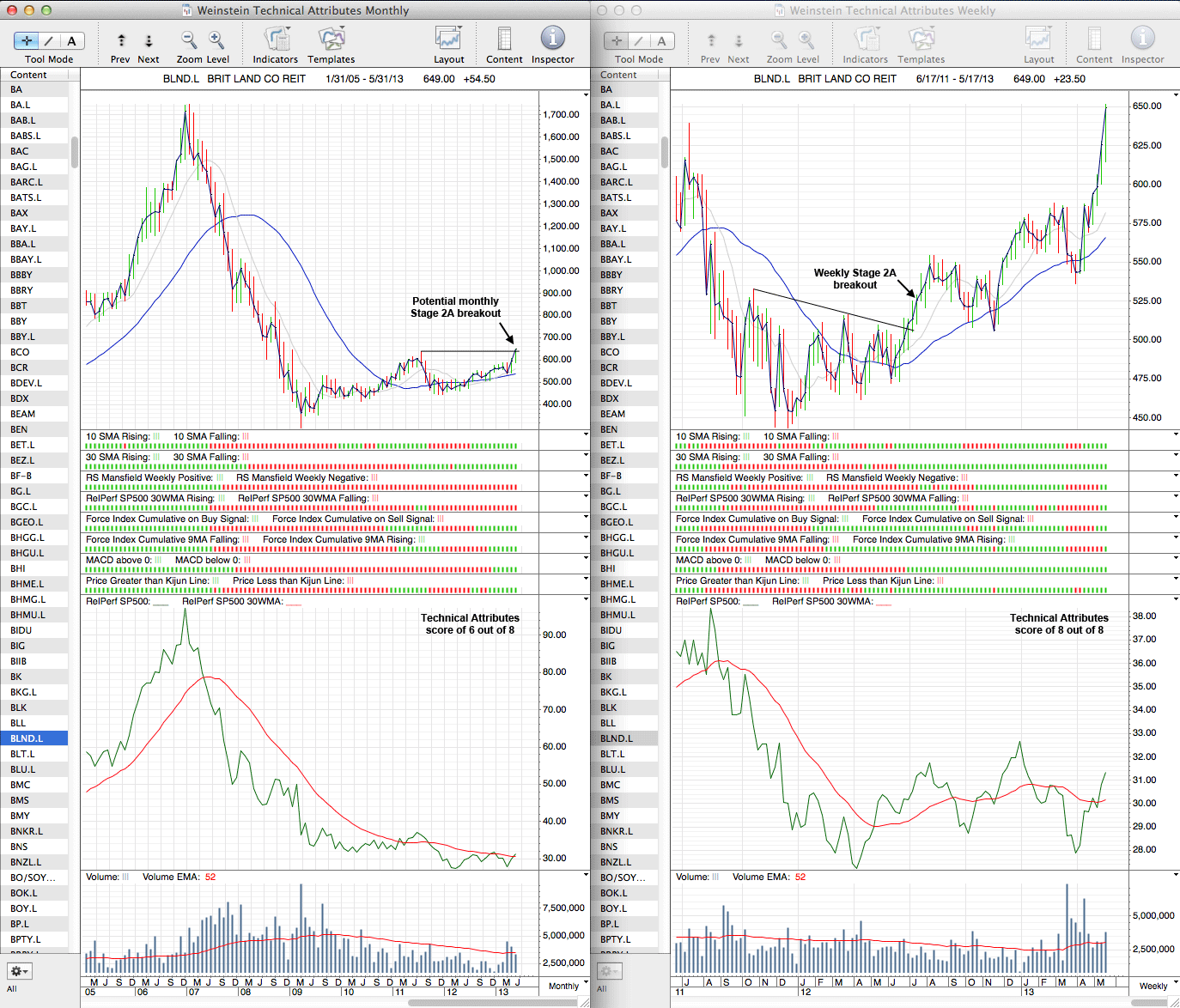1180x1008 pixels.
Task: Open RS Mansfield panel arrow in Weekly window
Action: [x=1176, y=476]
